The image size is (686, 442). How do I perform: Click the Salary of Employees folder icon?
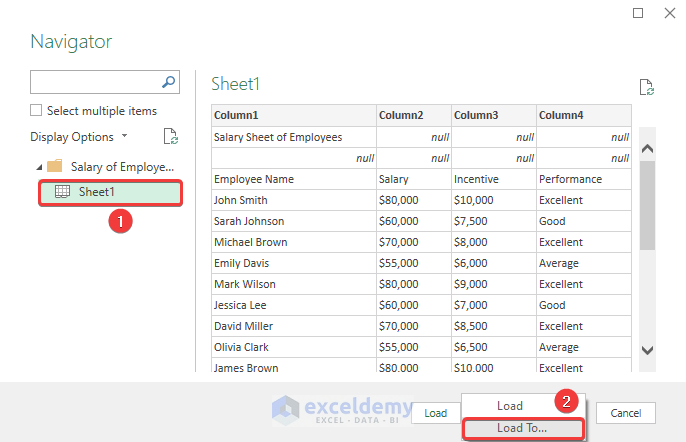point(55,166)
